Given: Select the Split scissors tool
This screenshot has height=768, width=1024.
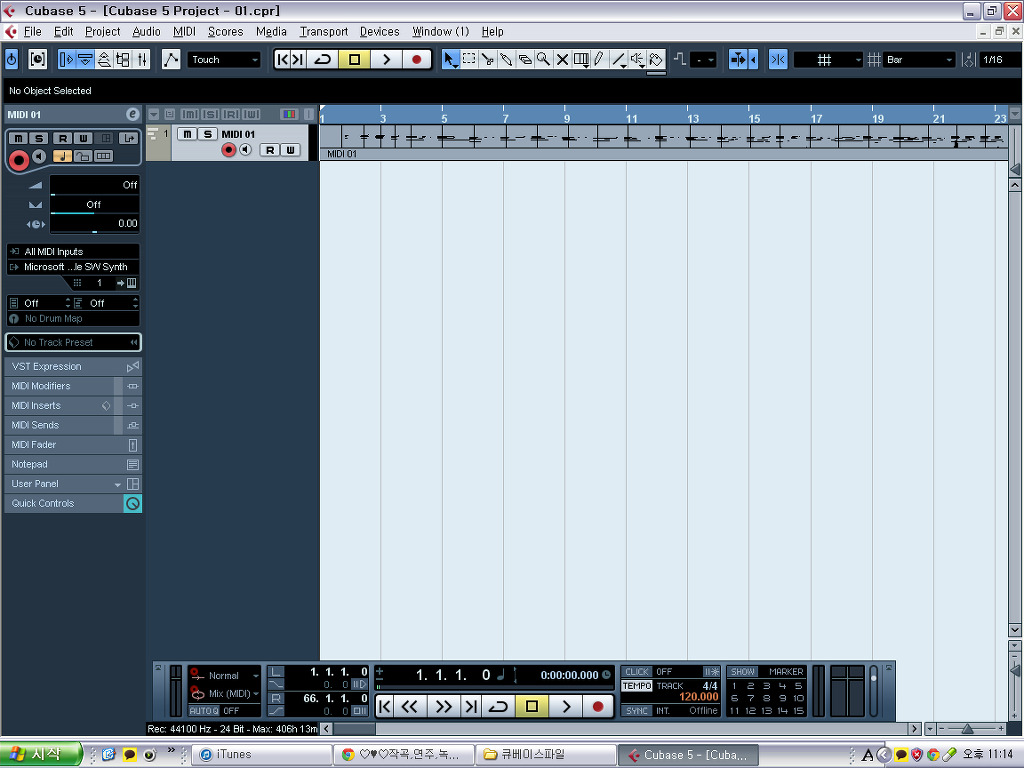Looking at the screenshot, I should tap(487, 59).
